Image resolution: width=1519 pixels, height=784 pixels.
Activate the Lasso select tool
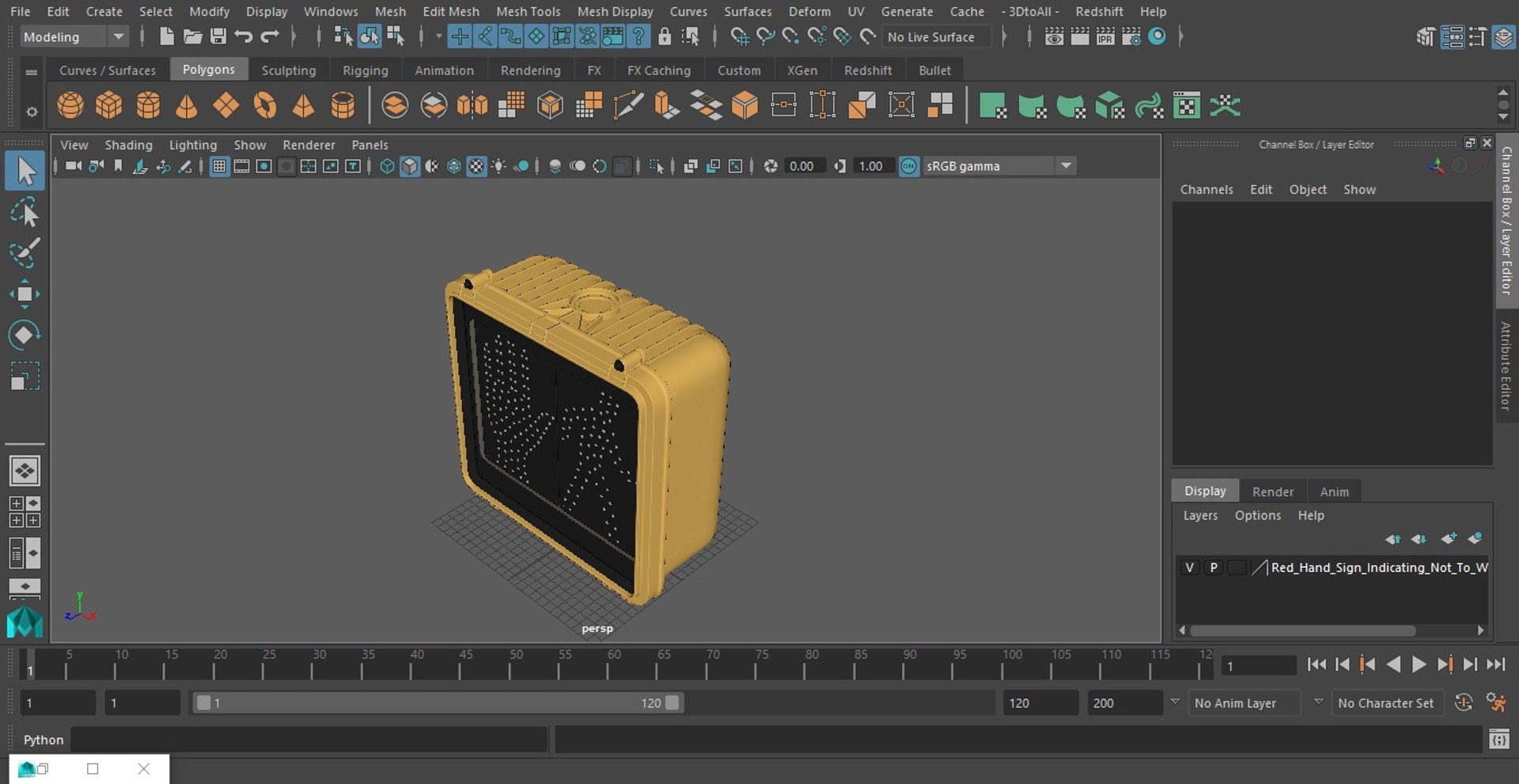pyautogui.click(x=24, y=213)
